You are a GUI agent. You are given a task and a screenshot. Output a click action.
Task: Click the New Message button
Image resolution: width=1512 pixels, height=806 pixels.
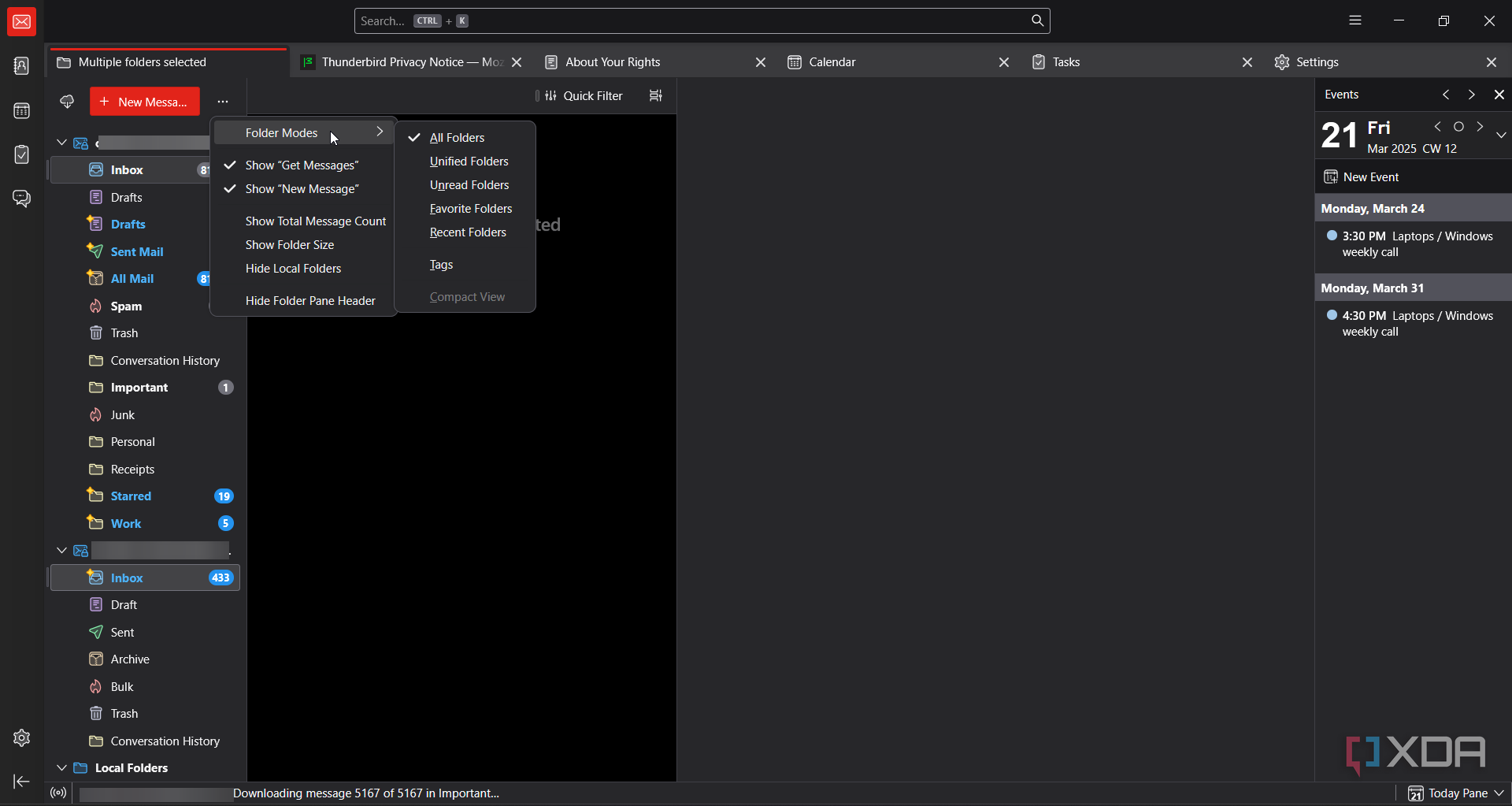[x=144, y=102]
